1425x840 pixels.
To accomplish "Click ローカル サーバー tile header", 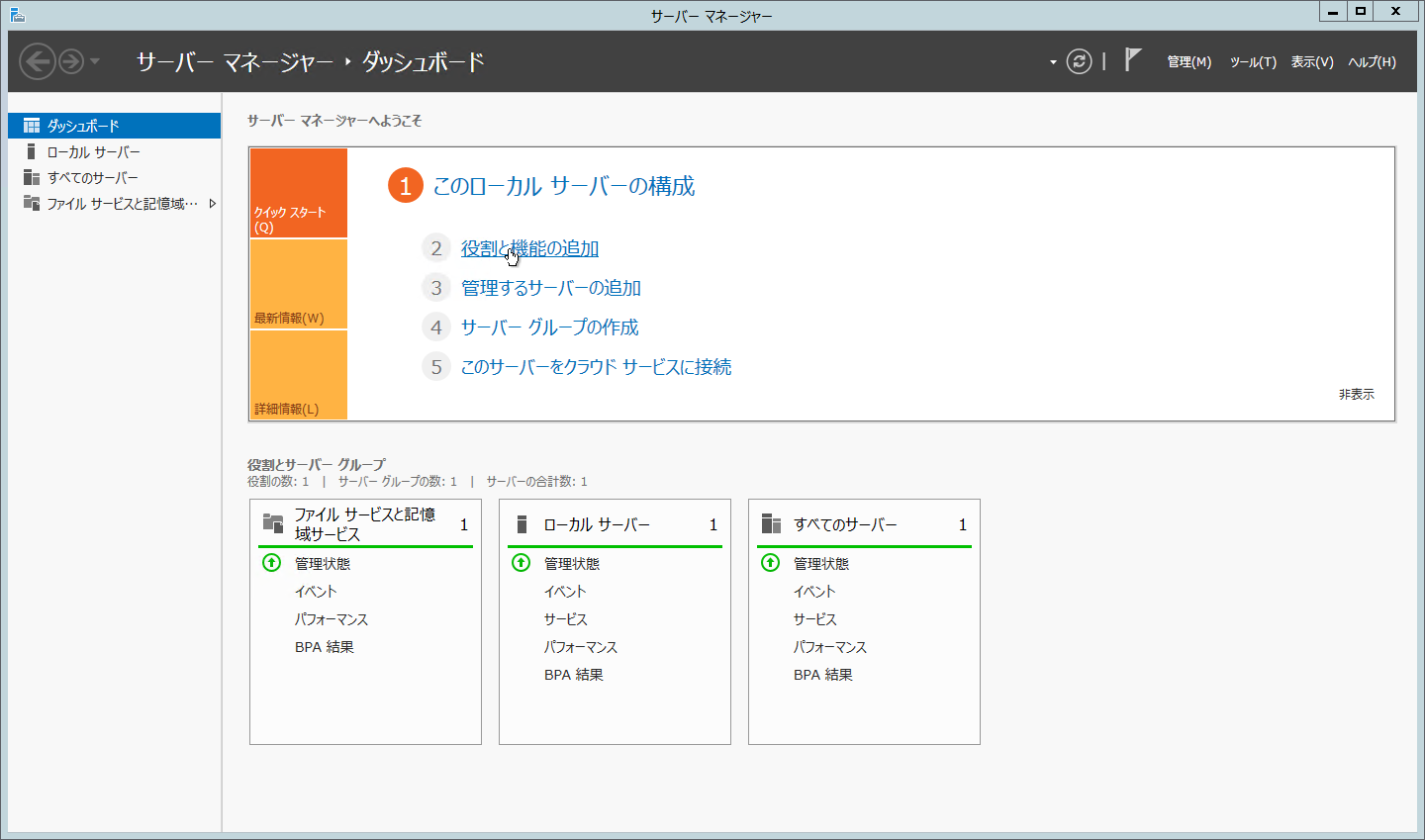I will click(615, 524).
